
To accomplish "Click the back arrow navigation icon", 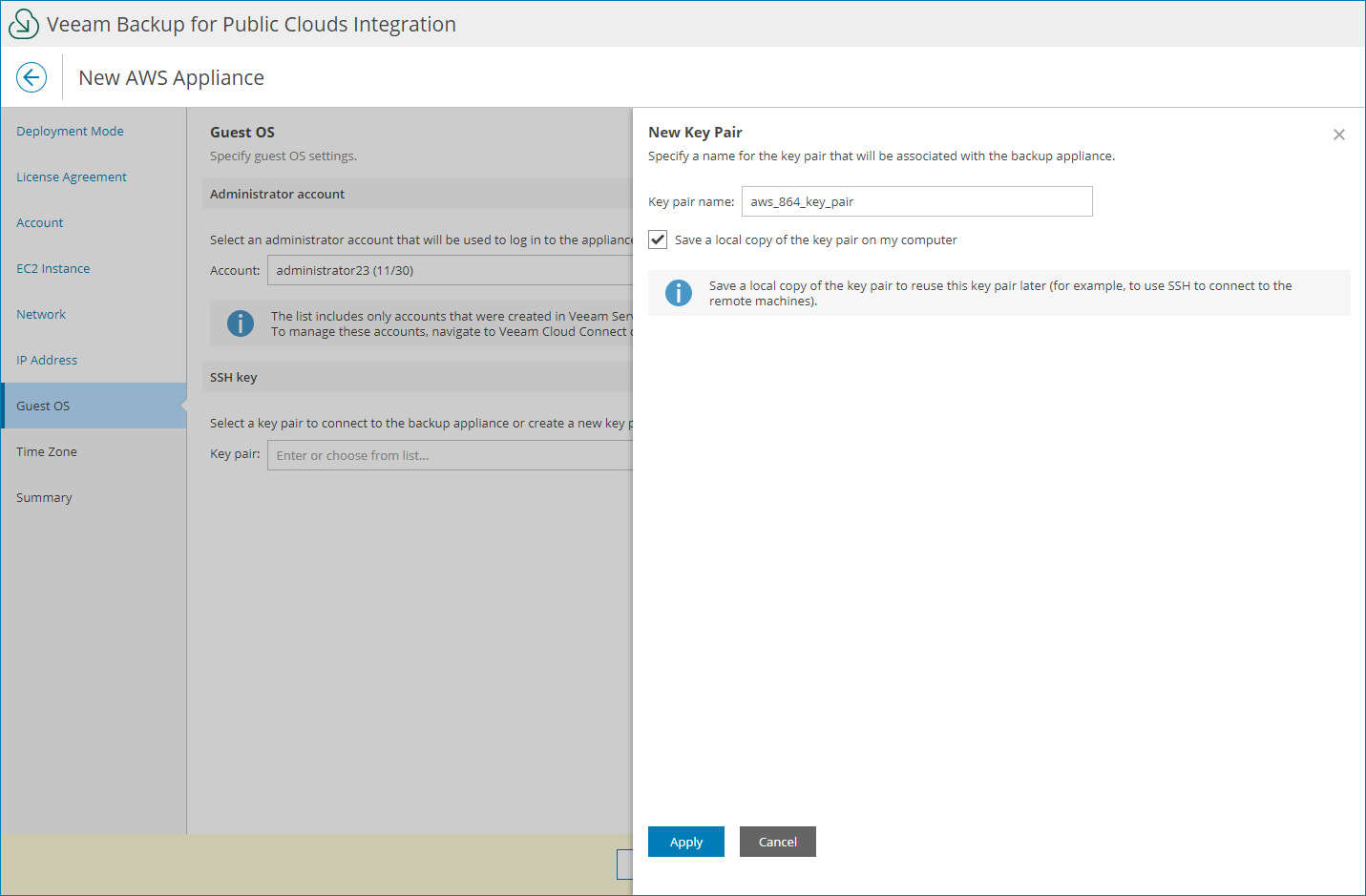I will [31, 76].
